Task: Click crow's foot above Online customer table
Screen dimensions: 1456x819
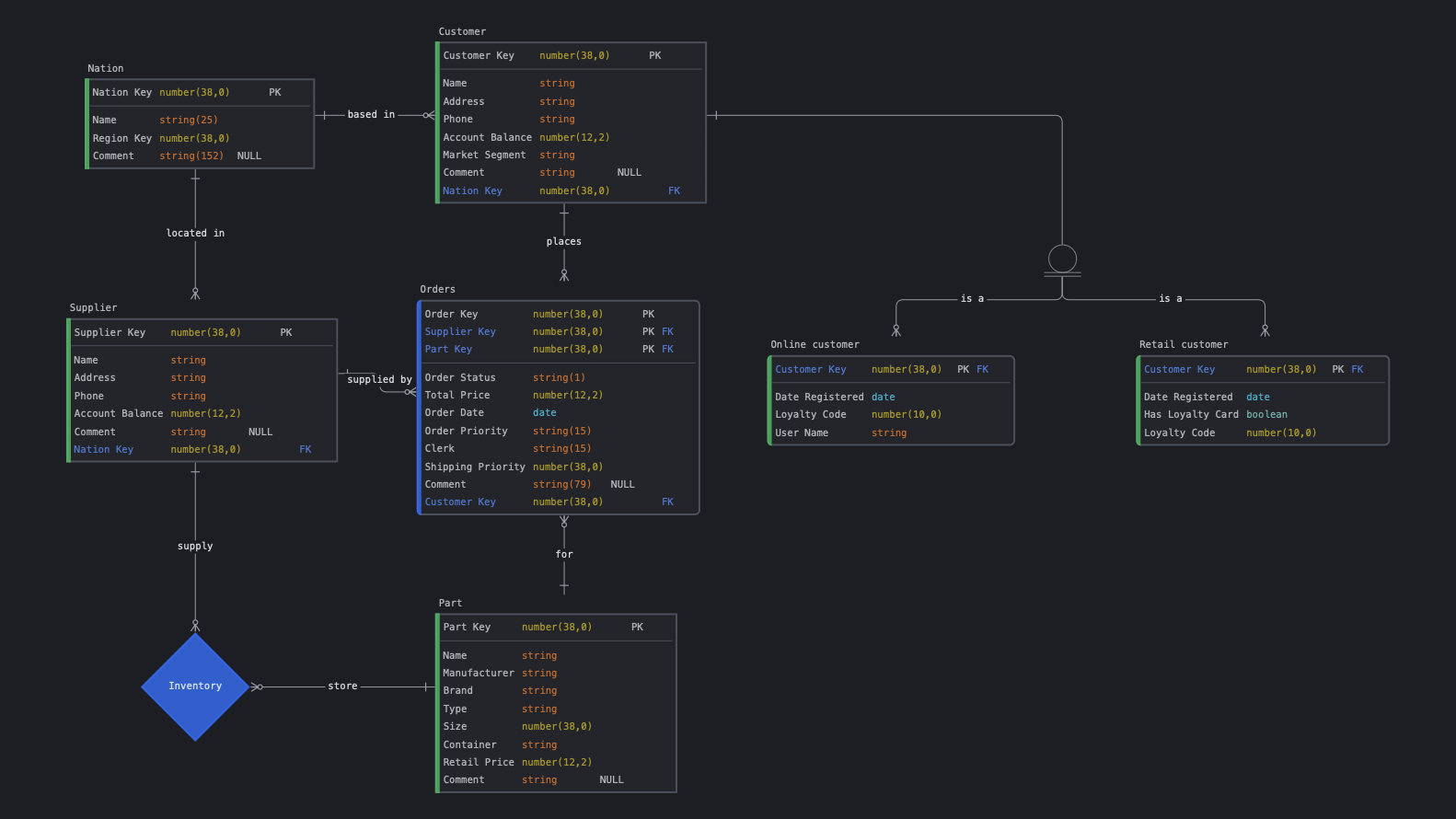Action: (x=896, y=330)
